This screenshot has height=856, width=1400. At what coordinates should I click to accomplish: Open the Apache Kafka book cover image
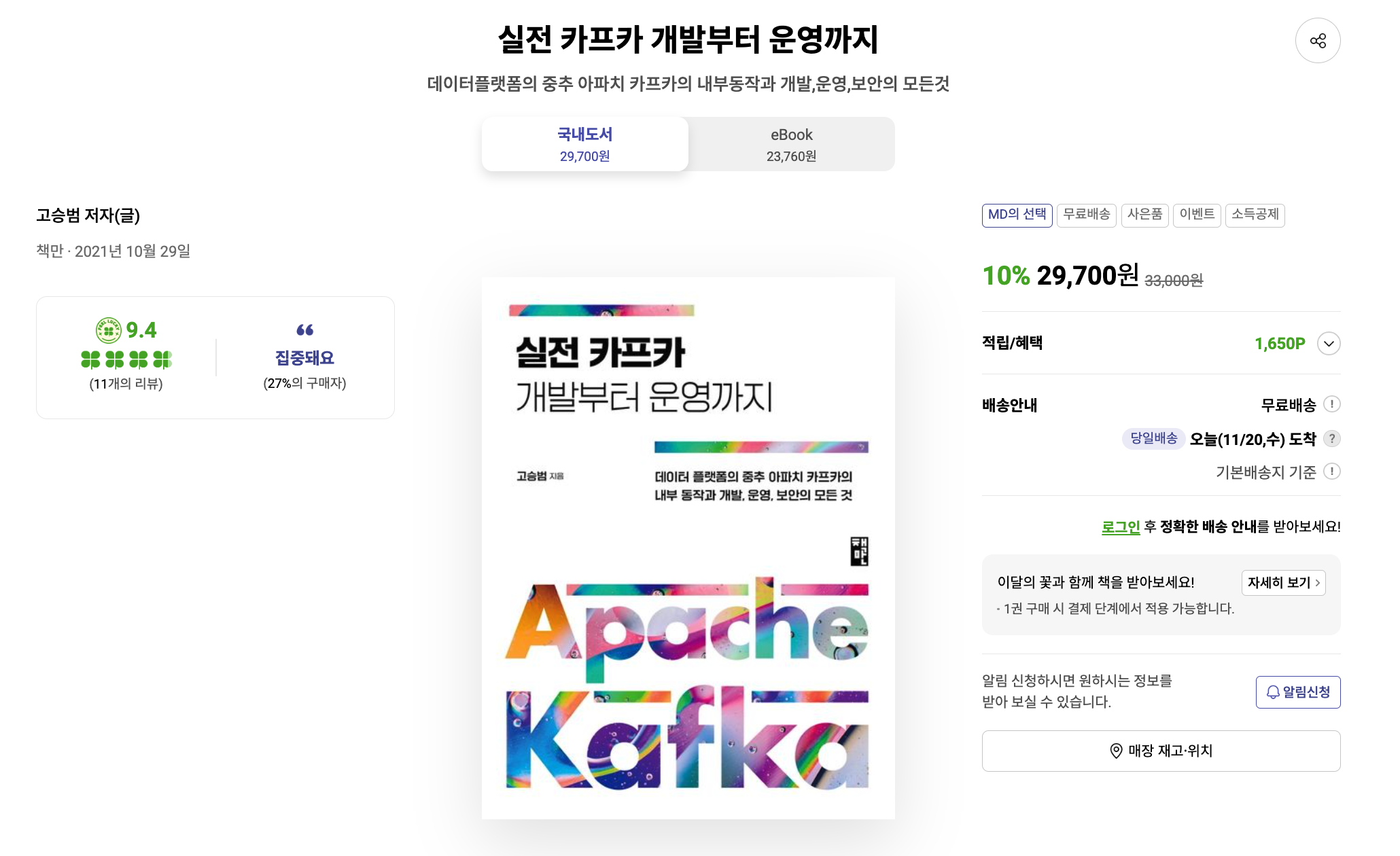point(688,548)
